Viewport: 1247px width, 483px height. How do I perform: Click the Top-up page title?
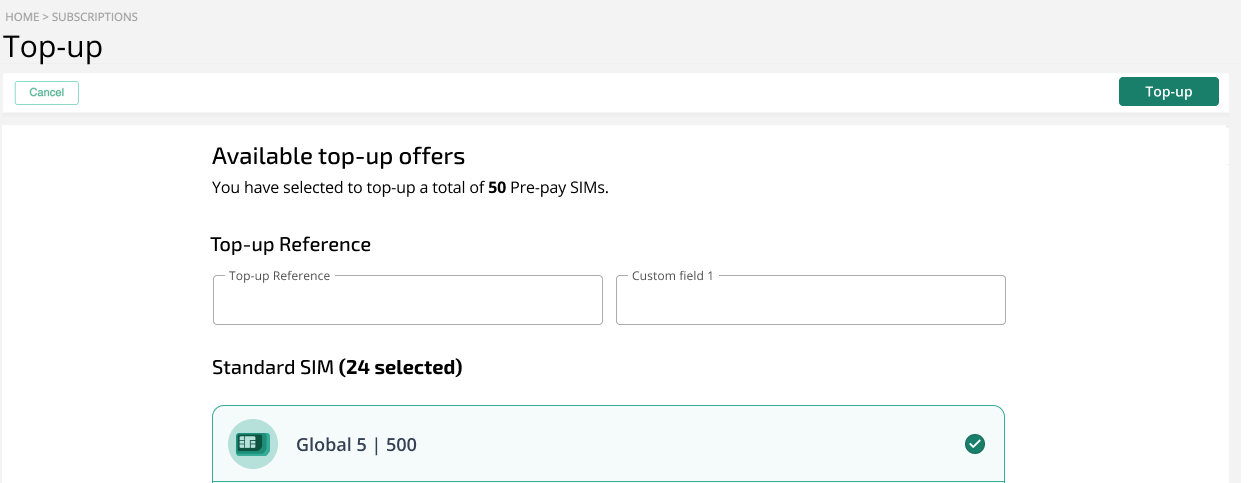pyautogui.click(x=53, y=46)
